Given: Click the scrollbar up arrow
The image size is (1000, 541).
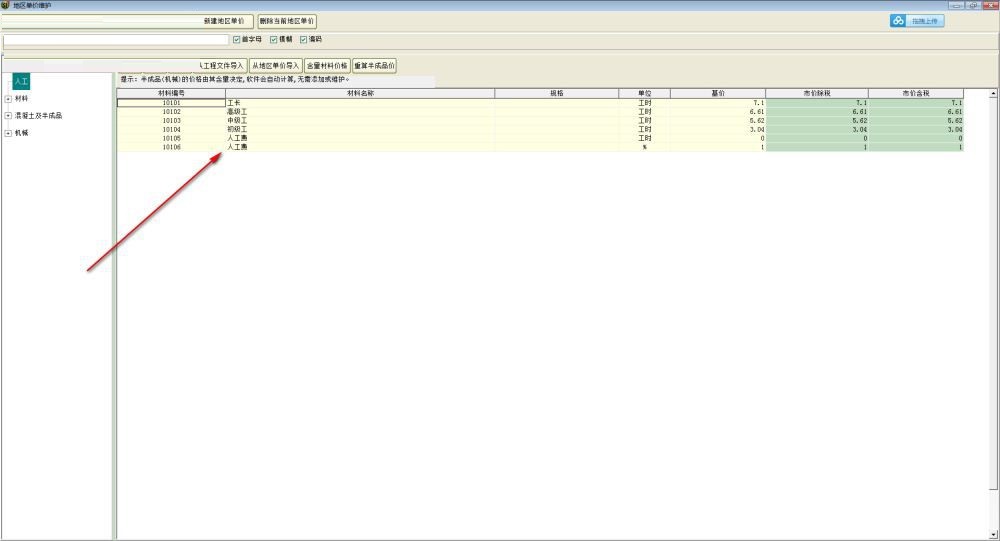Looking at the screenshot, I should pos(993,93).
